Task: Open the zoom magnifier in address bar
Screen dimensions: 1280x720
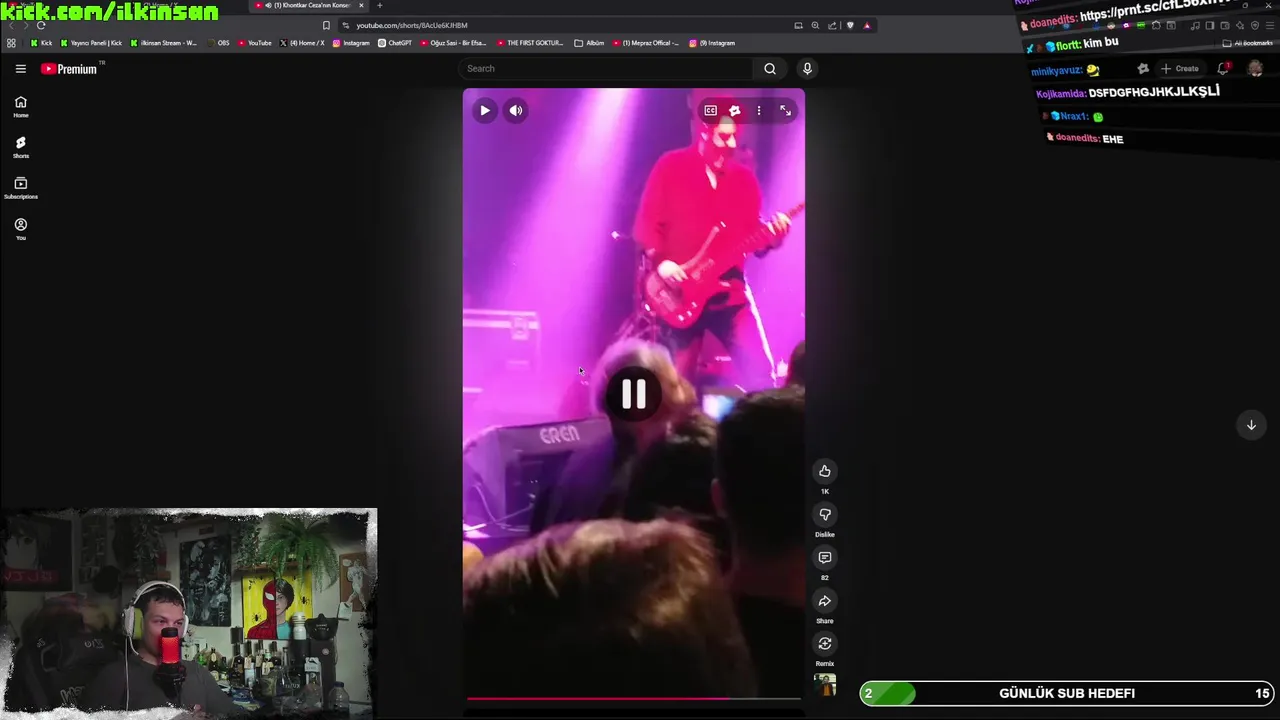Action: click(x=815, y=25)
